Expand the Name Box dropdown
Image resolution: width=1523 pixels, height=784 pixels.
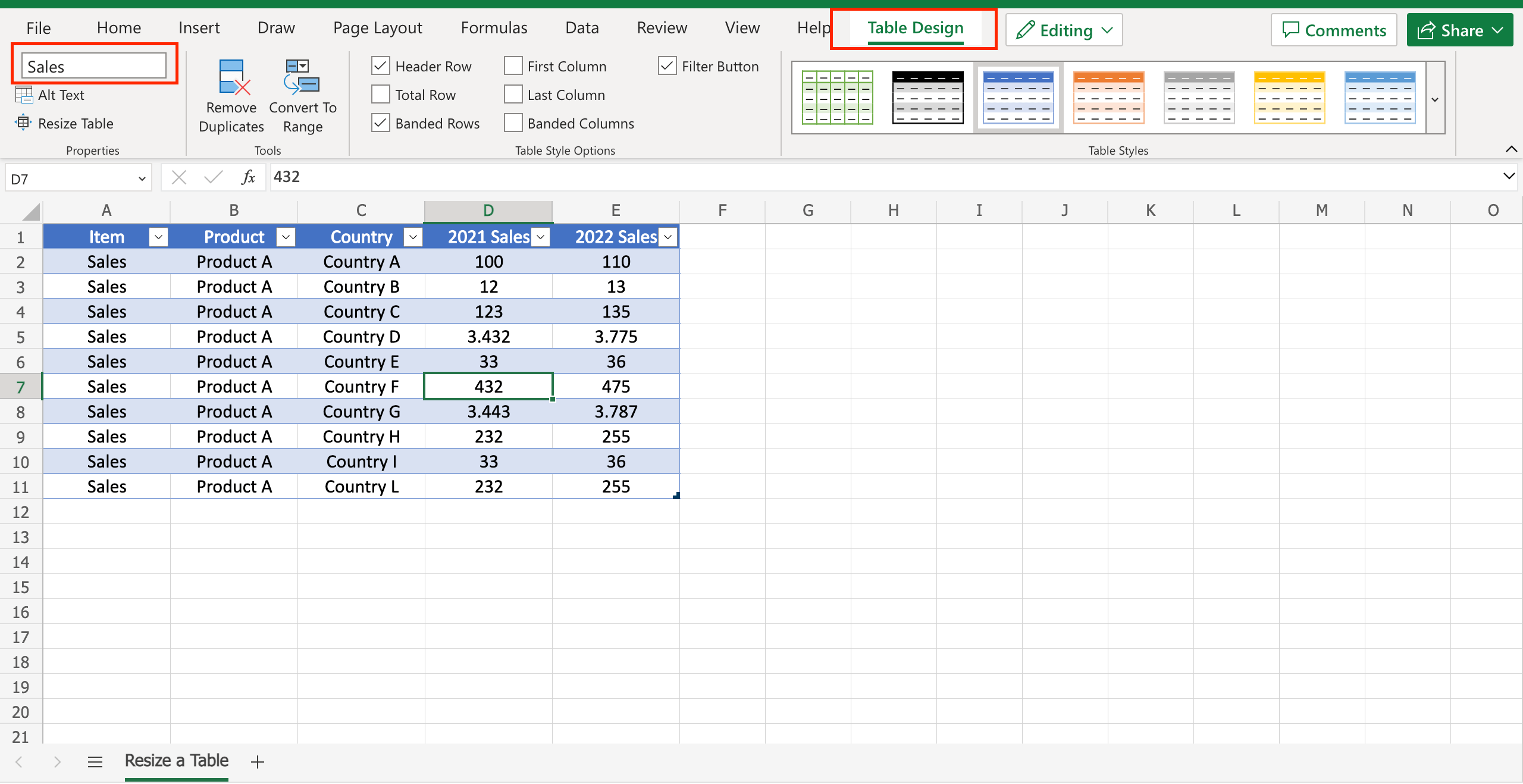[x=141, y=177]
